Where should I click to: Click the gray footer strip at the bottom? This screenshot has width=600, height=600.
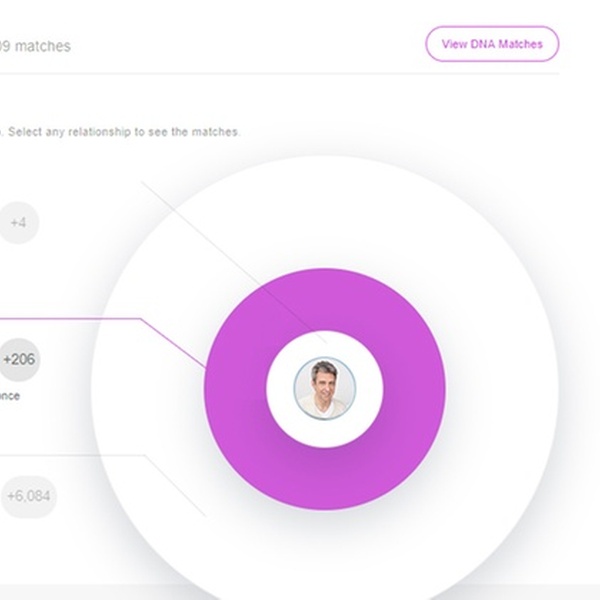coord(60,592)
